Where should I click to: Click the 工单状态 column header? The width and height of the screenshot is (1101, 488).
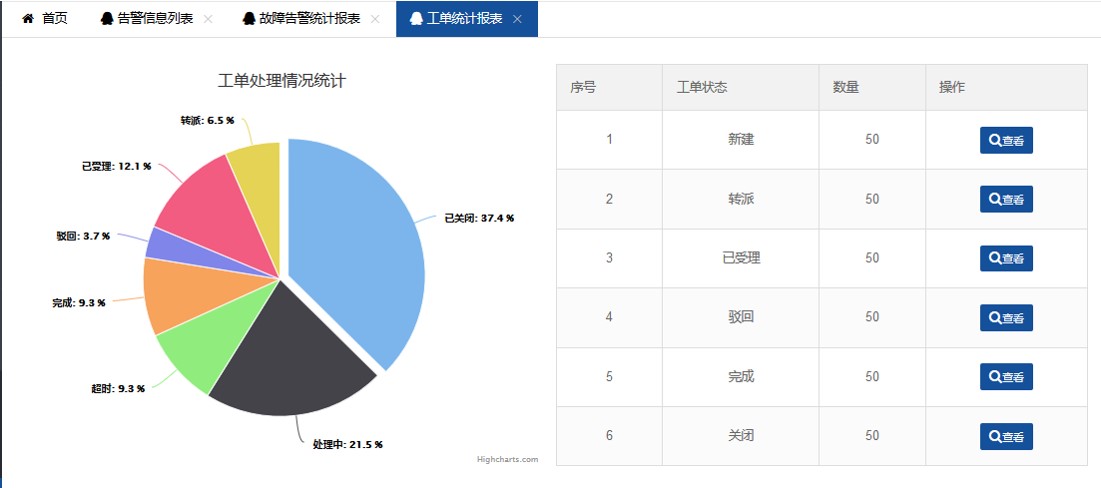[x=701, y=87]
